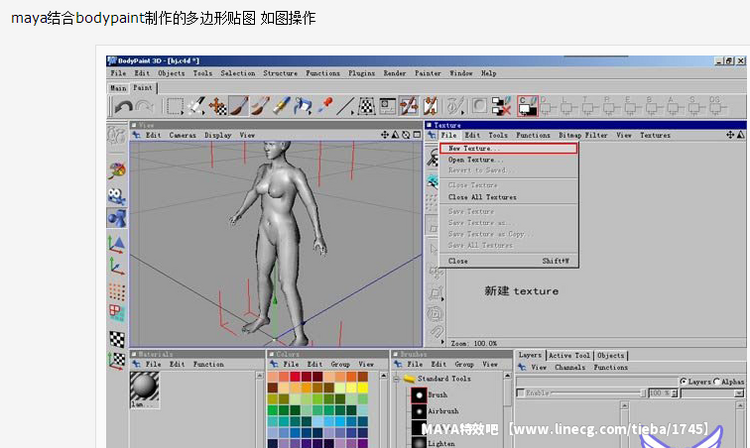This screenshot has width=750, height=448.
Task: Open the layer blend mode dropdown
Action: coord(739,393)
